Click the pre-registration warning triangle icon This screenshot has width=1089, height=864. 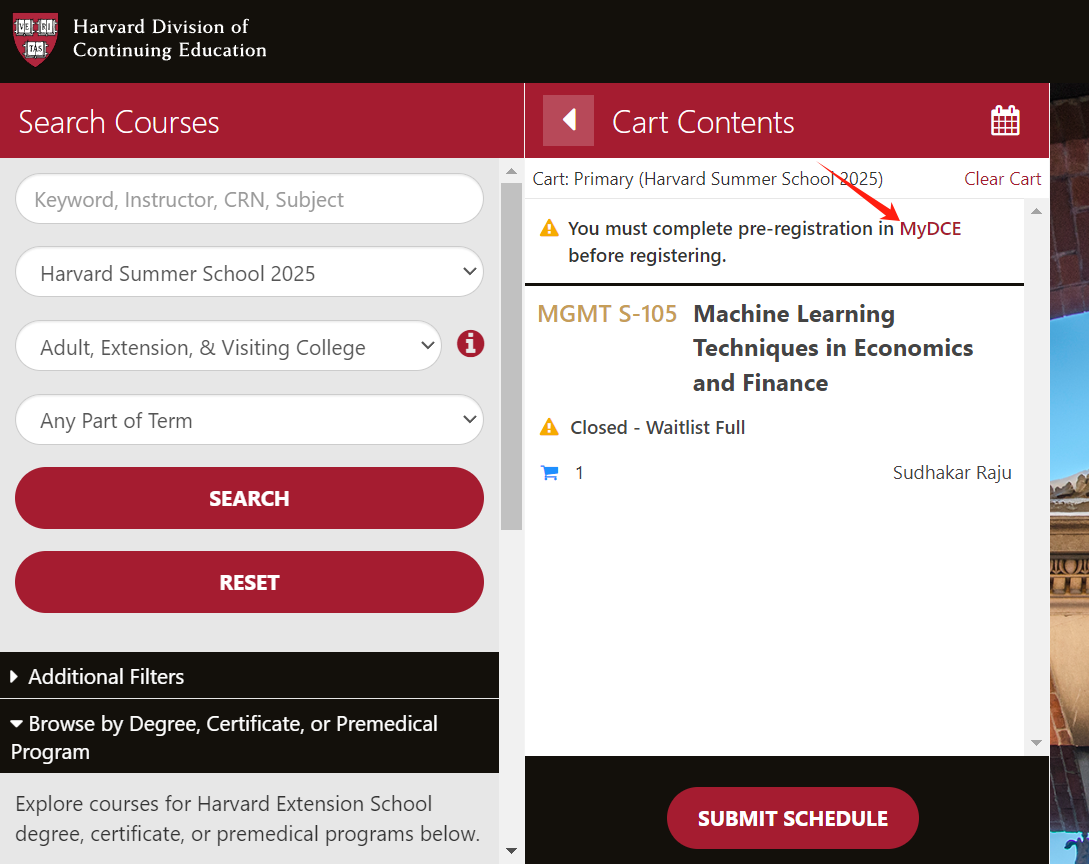549,228
